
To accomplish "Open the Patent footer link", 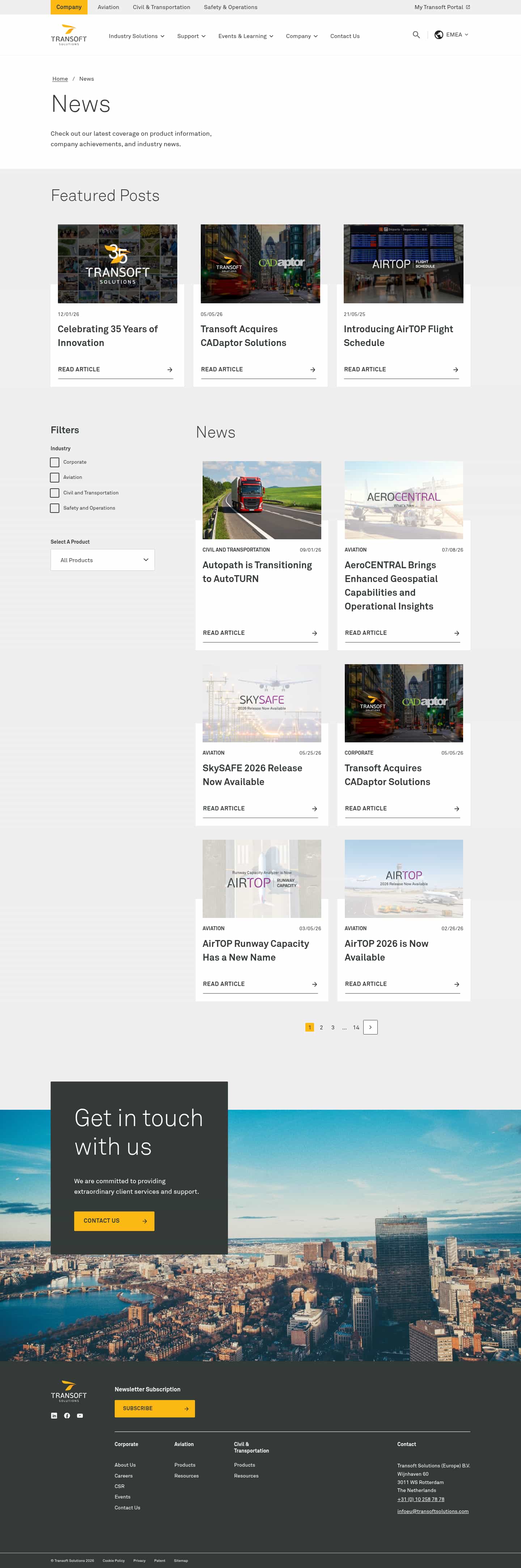I will (x=160, y=1560).
